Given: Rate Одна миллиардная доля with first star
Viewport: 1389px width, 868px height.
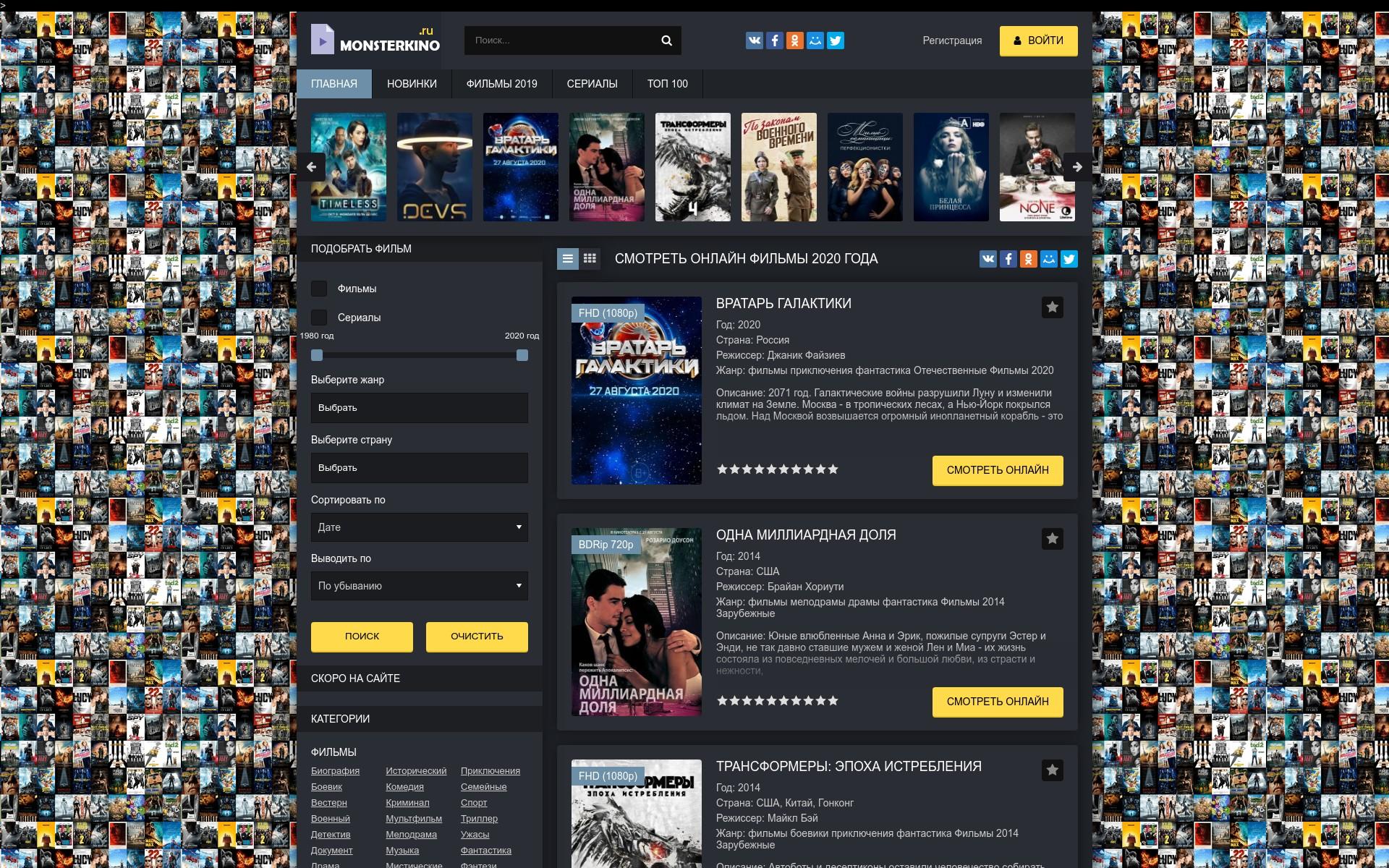Looking at the screenshot, I should tap(722, 700).
